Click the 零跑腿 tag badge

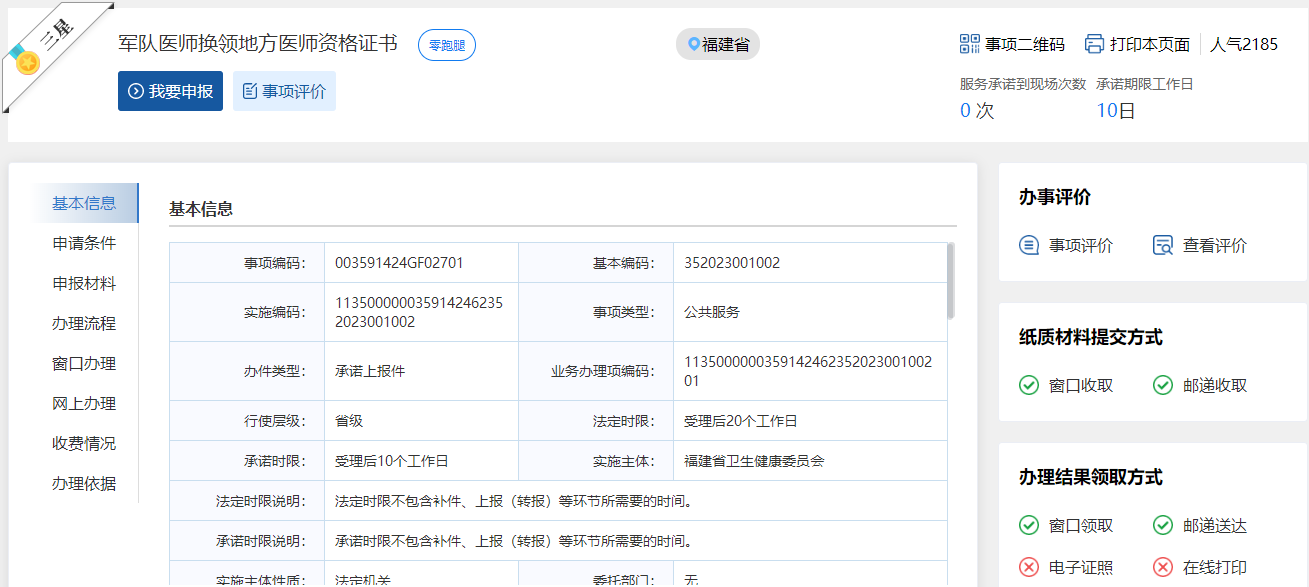tap(446, 45)
